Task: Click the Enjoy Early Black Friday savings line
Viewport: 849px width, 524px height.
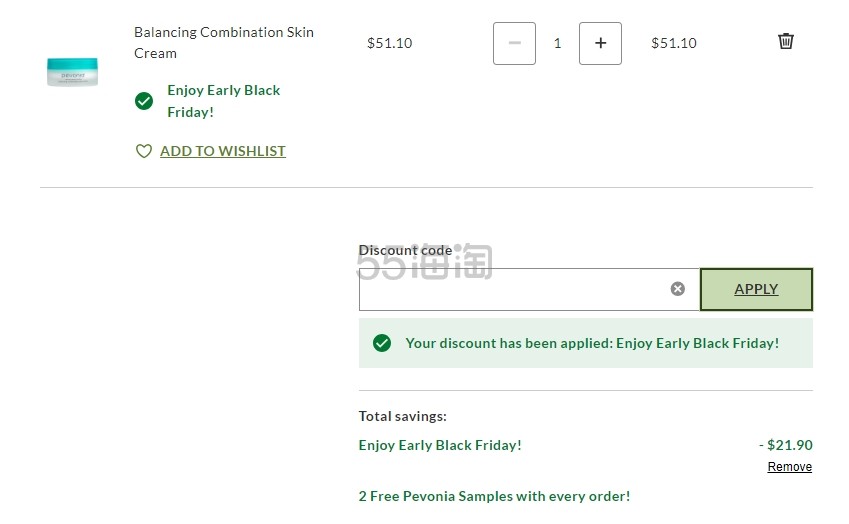Action: (440, 445)
